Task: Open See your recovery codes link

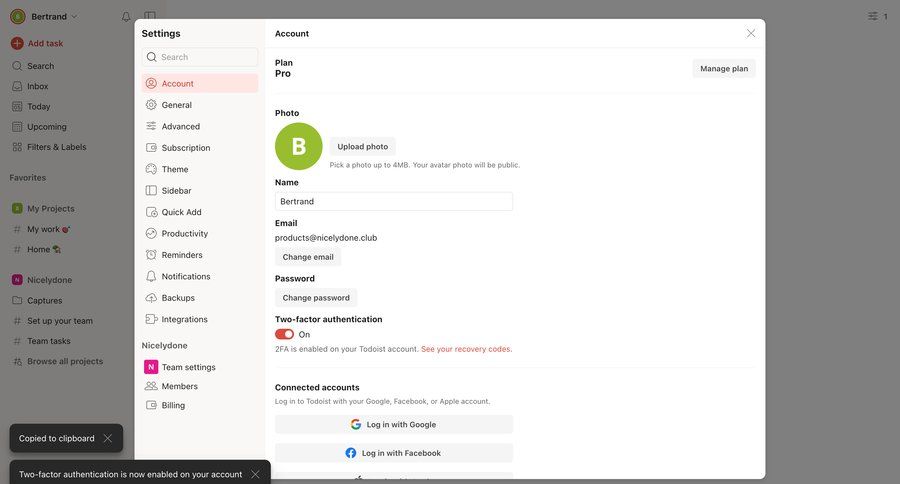Action: 467,349
